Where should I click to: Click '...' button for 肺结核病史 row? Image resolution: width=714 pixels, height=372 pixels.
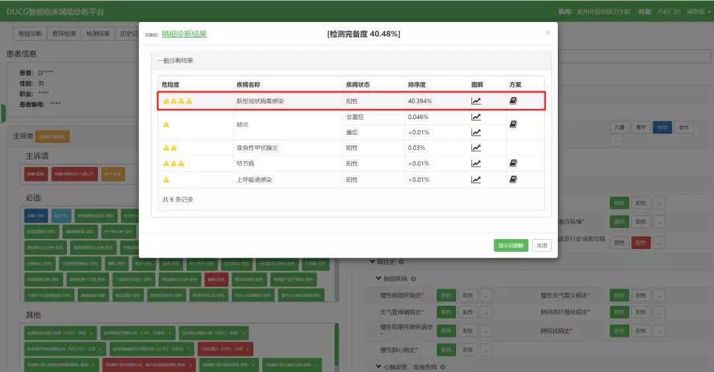659,331
